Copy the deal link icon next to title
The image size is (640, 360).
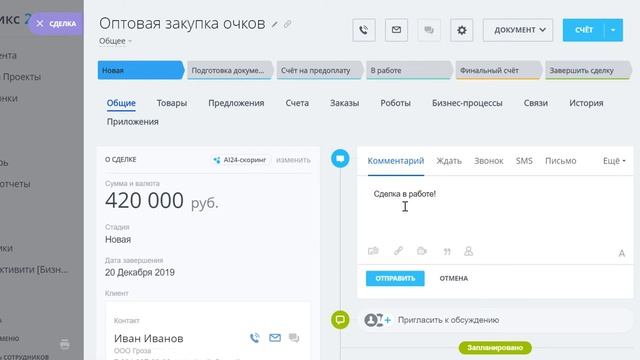288,24
